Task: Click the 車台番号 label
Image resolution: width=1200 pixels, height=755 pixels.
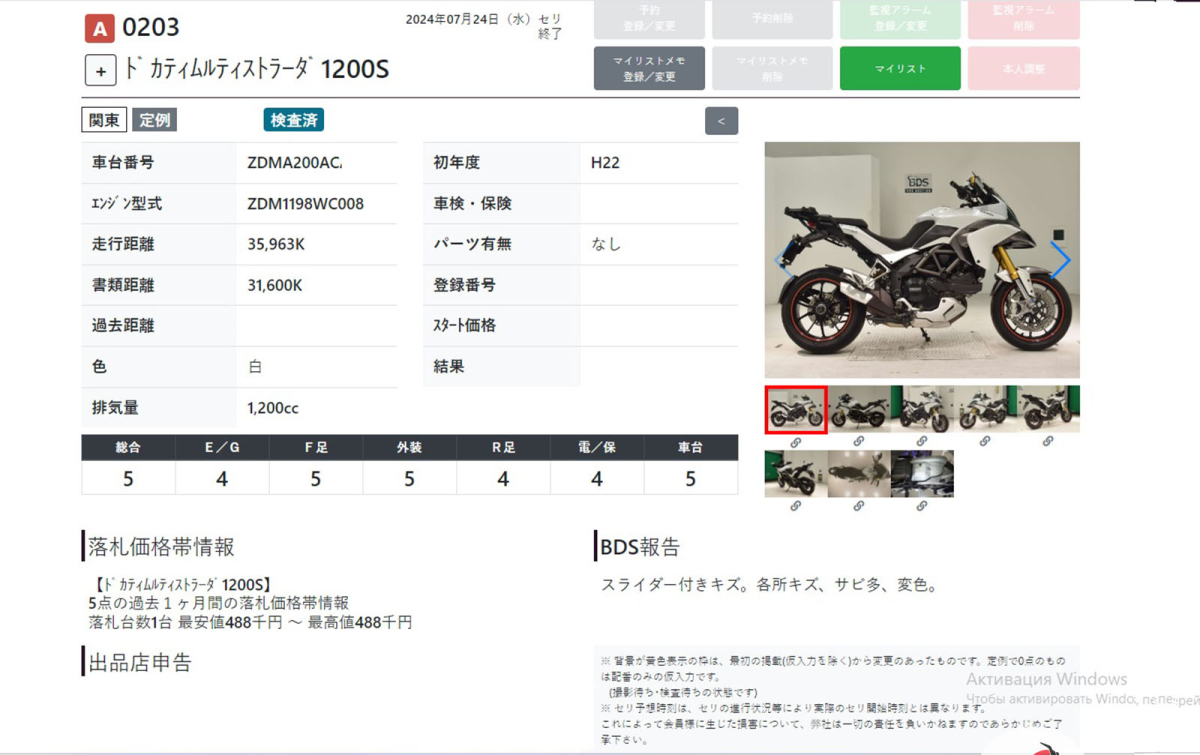Action: (122, 163)
